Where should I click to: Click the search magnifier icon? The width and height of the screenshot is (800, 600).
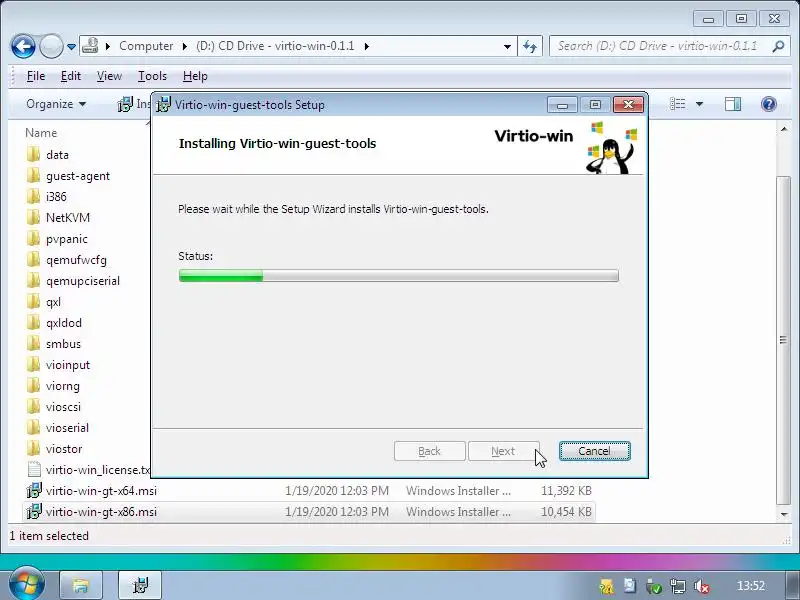click(778, 46)
